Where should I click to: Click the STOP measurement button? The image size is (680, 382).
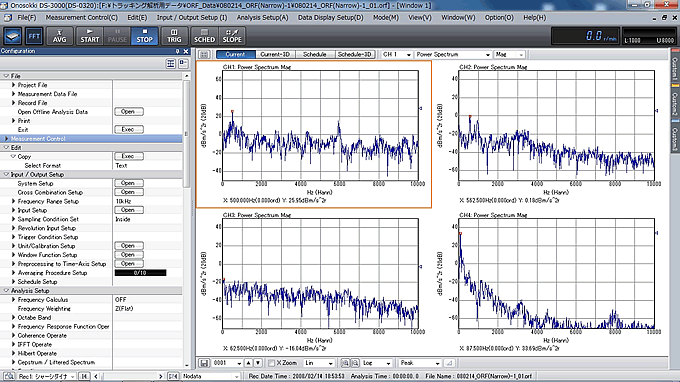click(144, 36)
